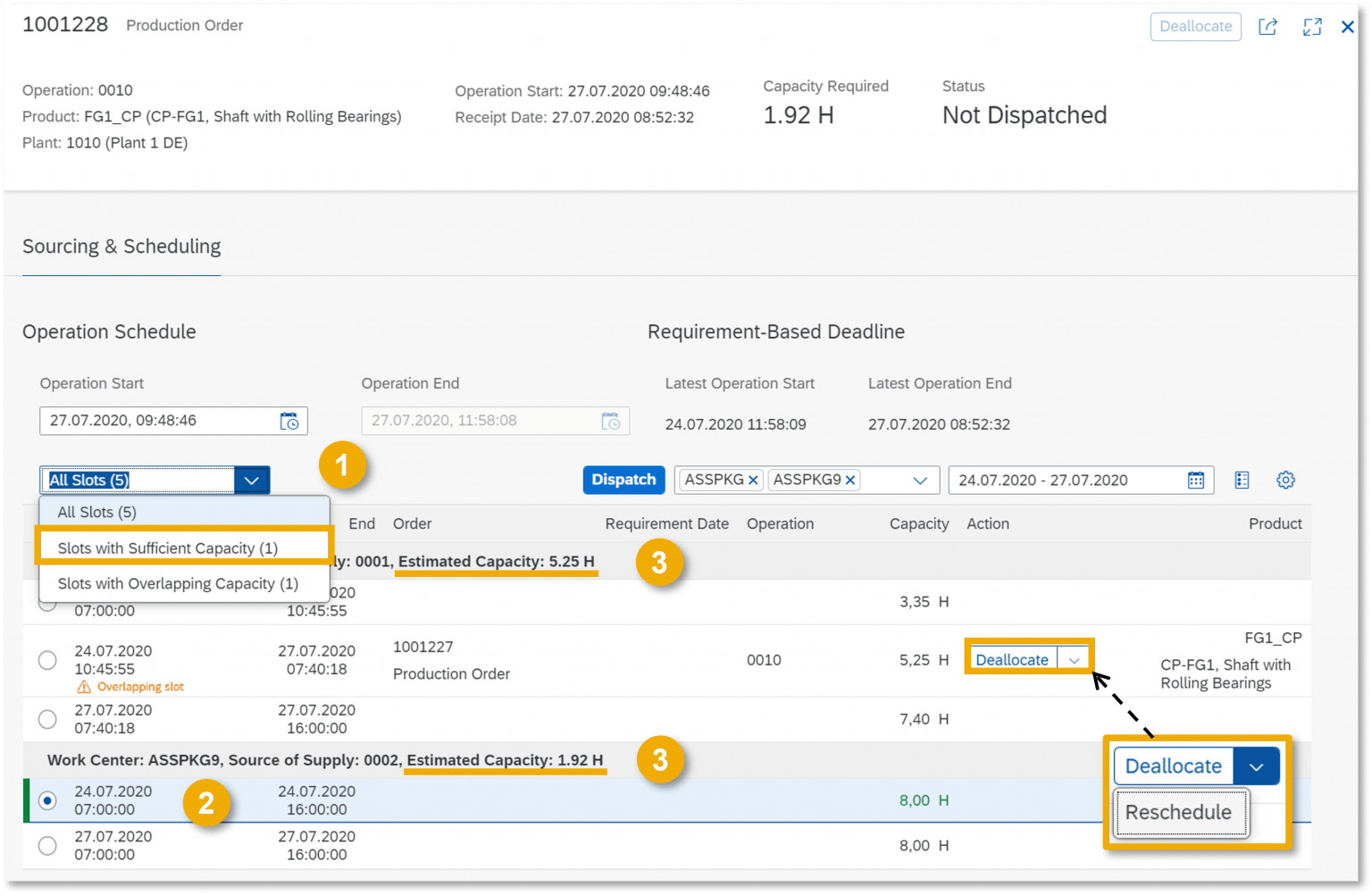Click the share/export icon in the header
This screenshot has width=1372, height=895.
[1267, 27]
